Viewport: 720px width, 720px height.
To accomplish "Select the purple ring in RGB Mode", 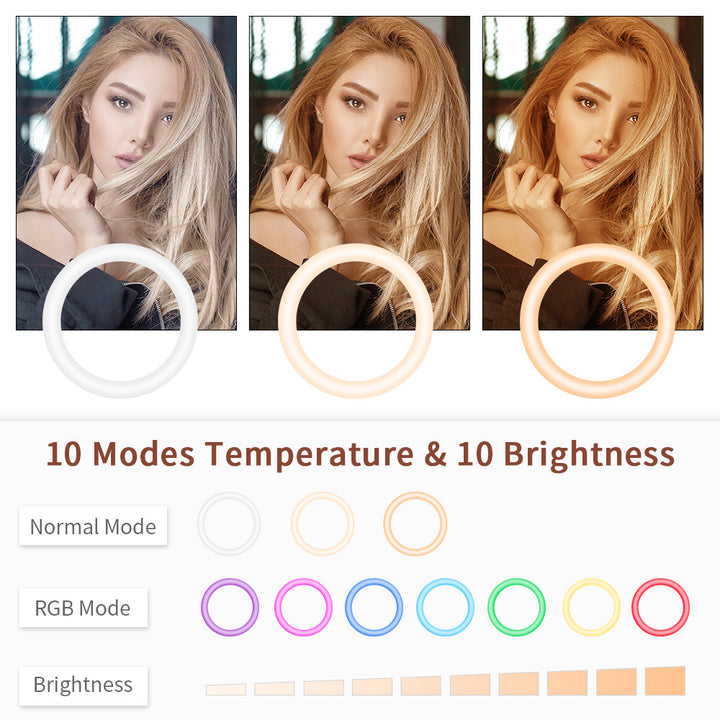I will [x=230, y=607].
